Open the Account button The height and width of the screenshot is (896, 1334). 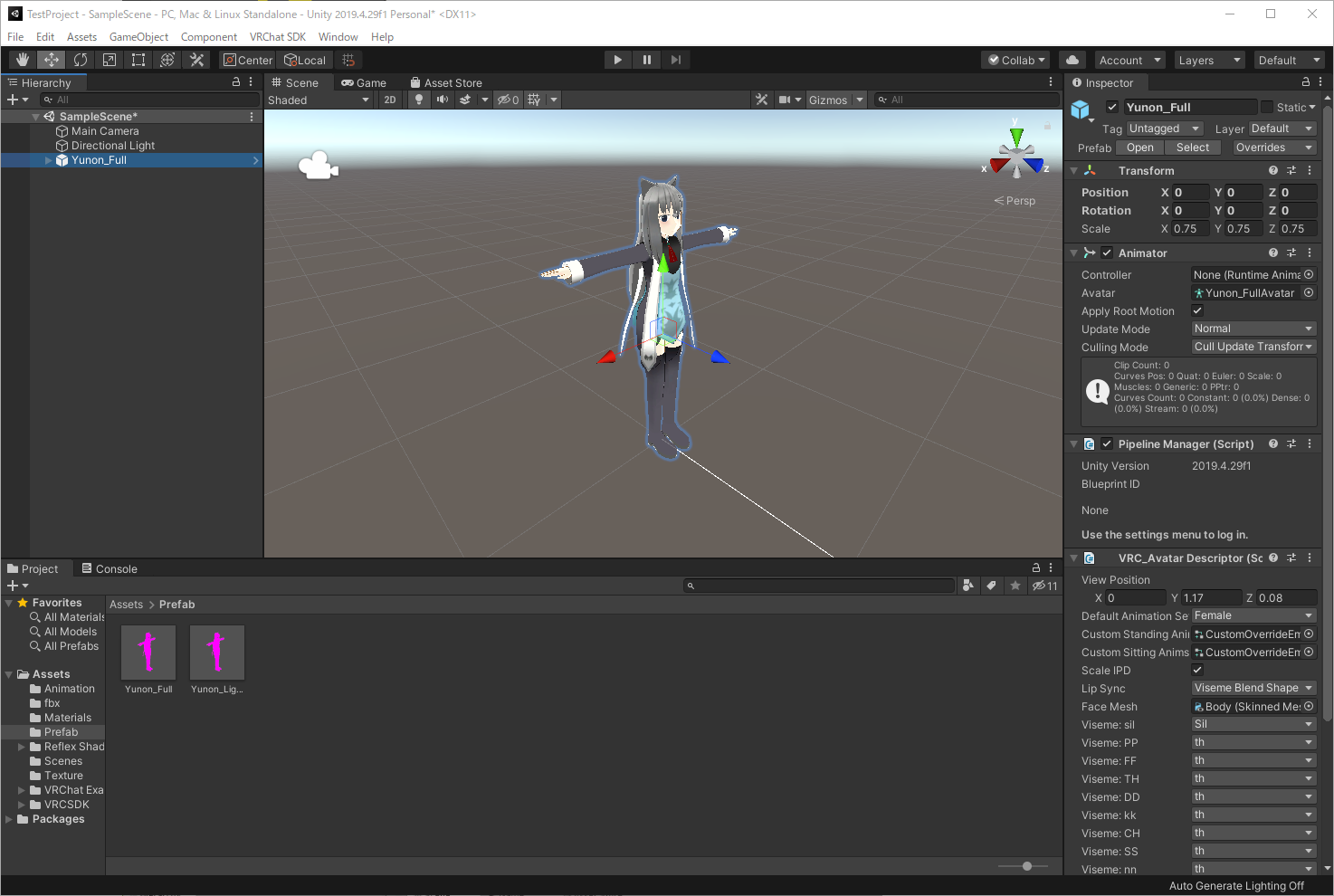pos(1129,60)
